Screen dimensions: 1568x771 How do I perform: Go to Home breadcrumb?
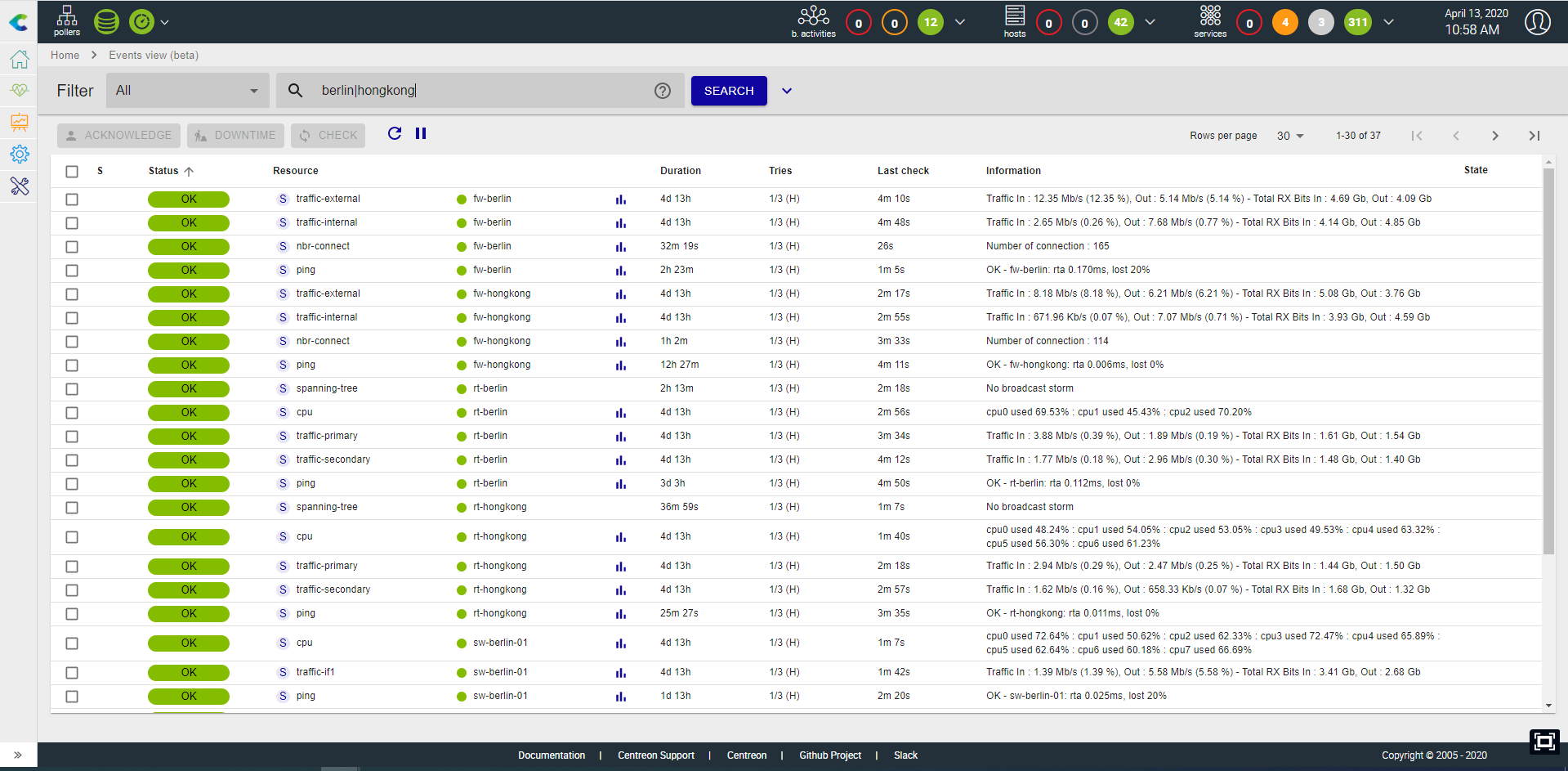[65, 56]
